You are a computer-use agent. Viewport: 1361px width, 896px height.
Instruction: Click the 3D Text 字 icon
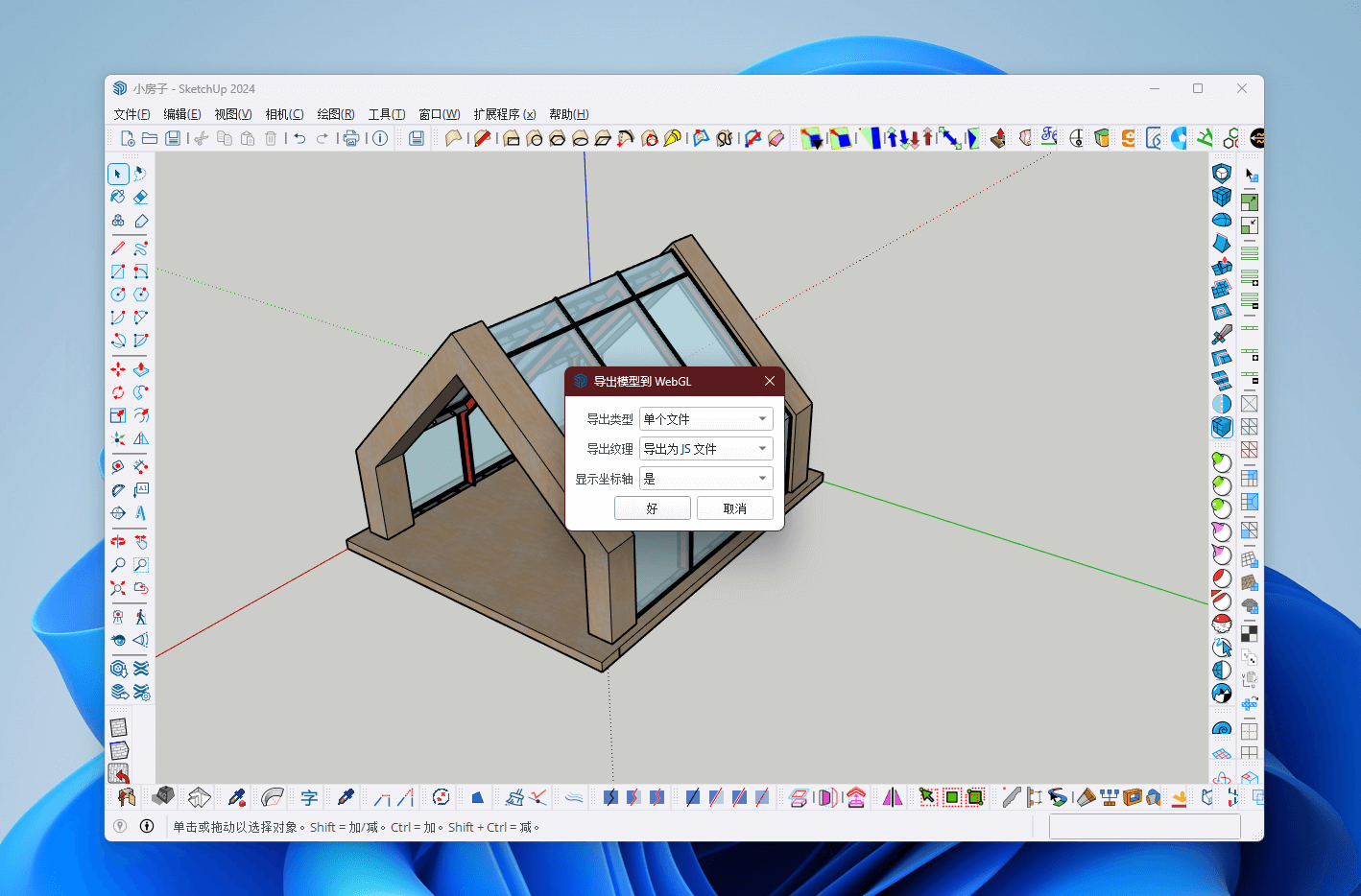(309, 797)
